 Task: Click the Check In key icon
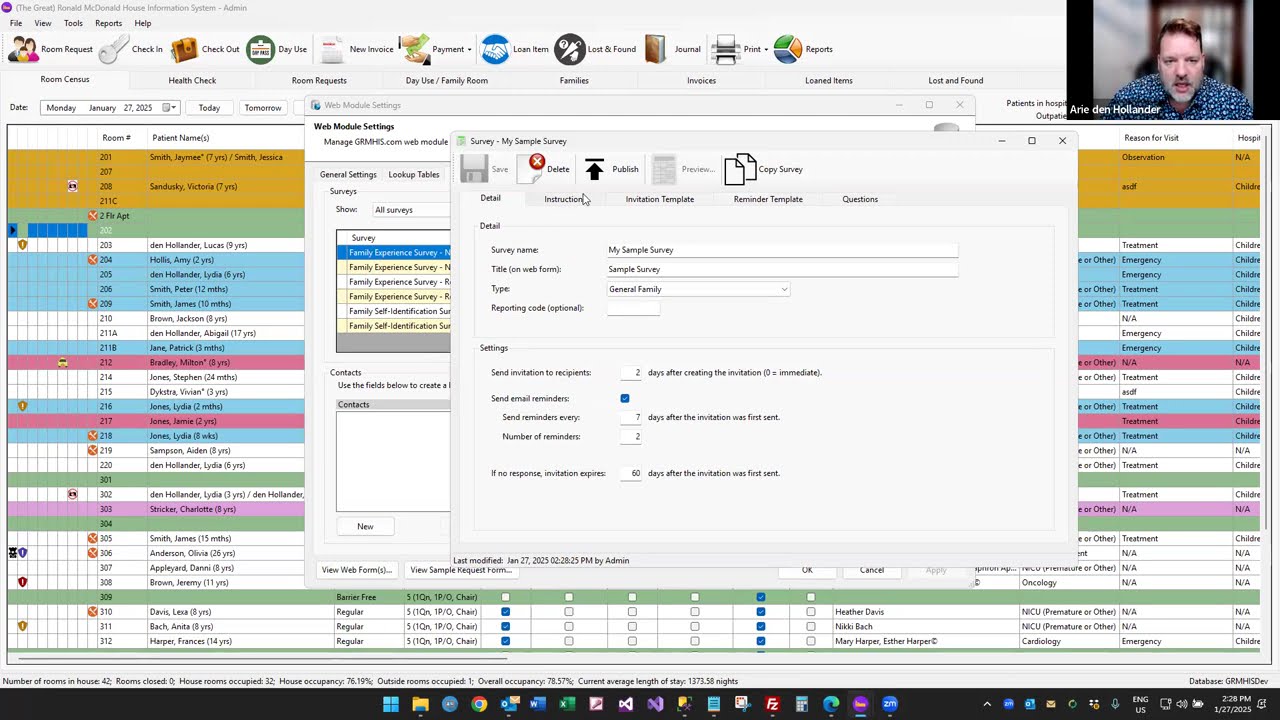click(114, 49)
